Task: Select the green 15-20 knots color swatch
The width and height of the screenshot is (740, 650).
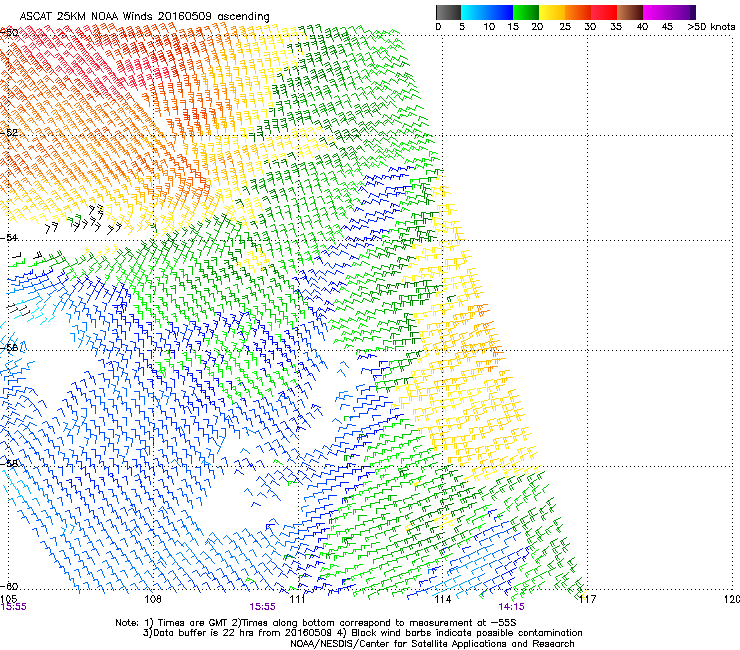Action: (526, 12)
